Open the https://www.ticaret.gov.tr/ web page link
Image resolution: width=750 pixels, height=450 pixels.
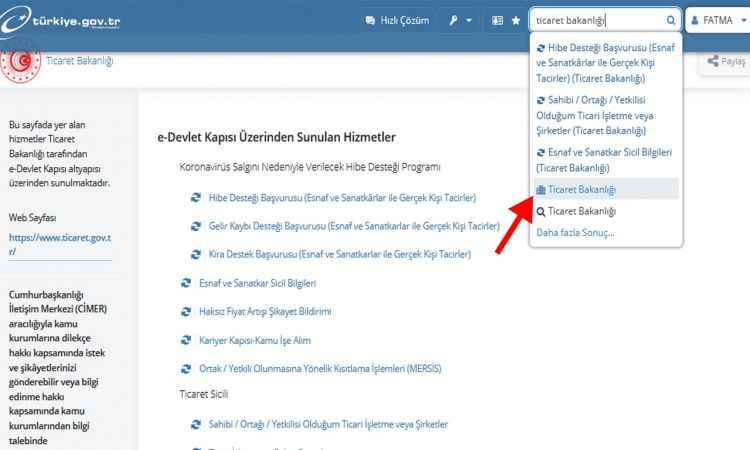[60, 244]
